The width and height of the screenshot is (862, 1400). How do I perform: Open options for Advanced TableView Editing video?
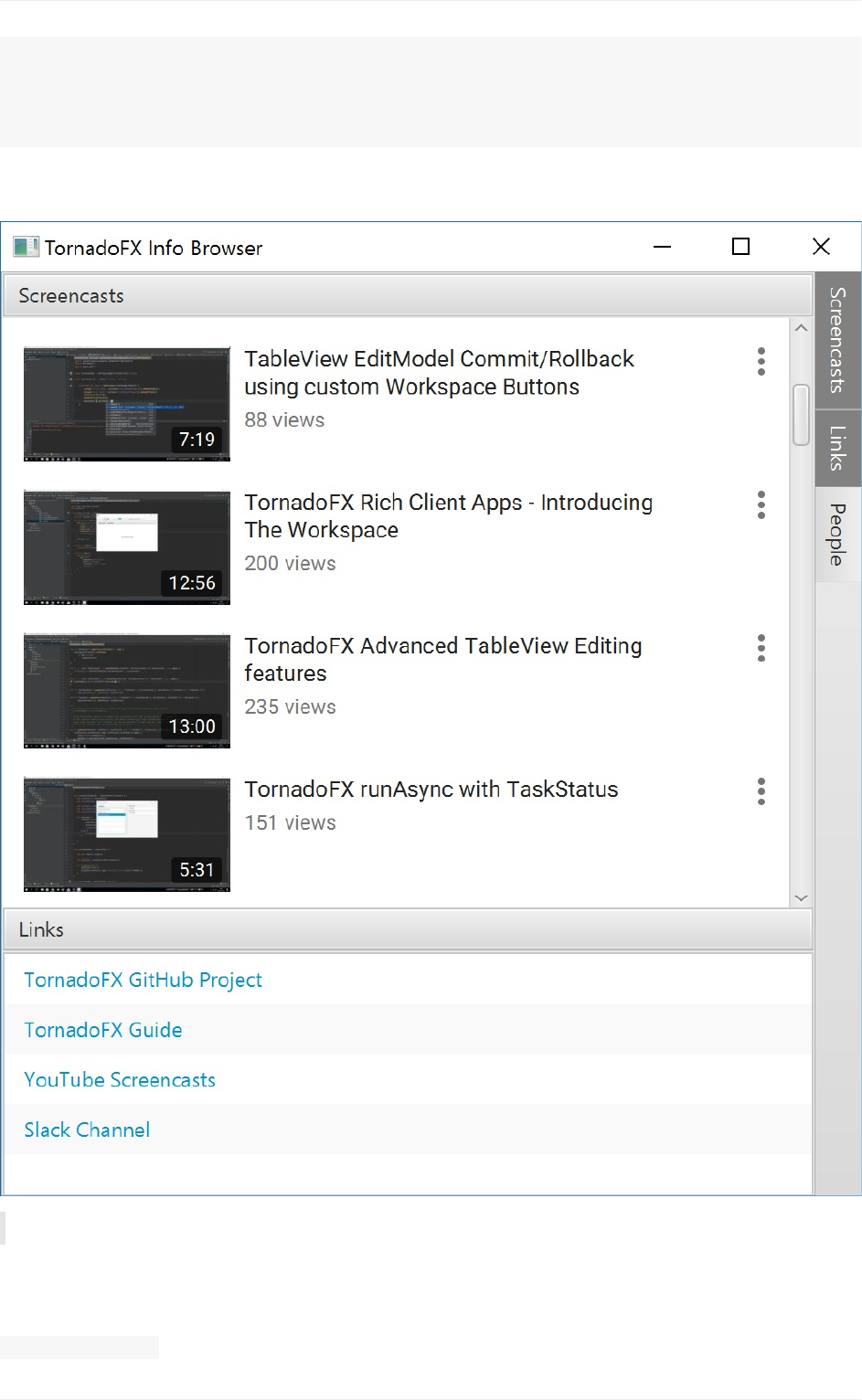(761, 649)
